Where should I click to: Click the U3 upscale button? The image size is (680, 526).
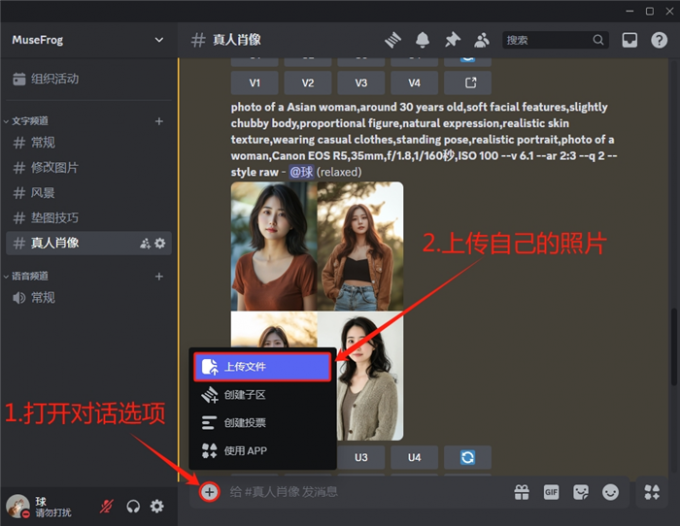click(361, 457)
